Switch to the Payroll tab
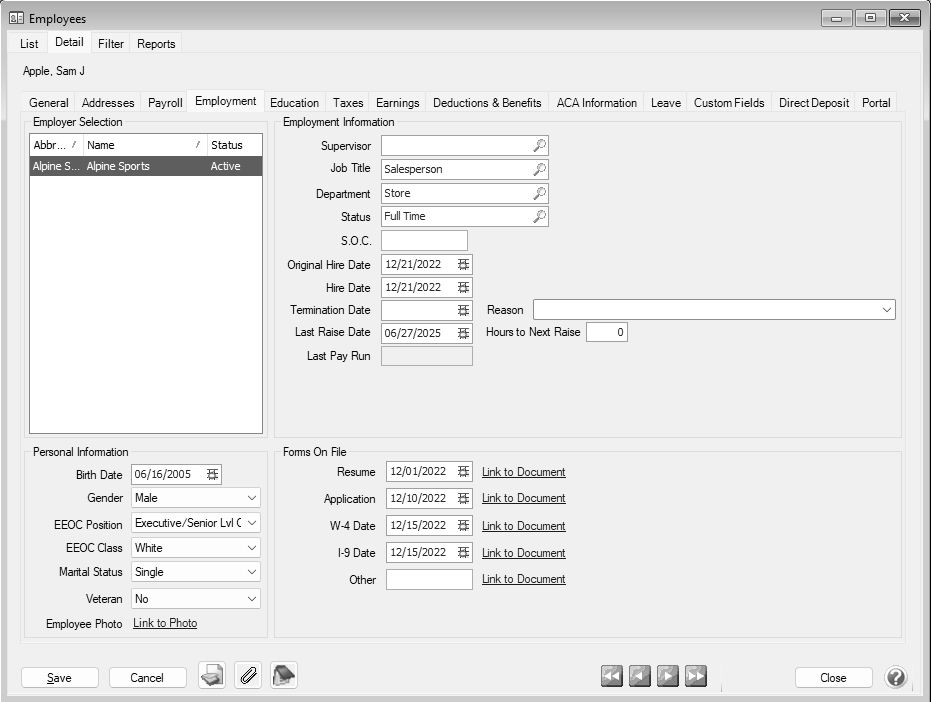 pos(165,103)
